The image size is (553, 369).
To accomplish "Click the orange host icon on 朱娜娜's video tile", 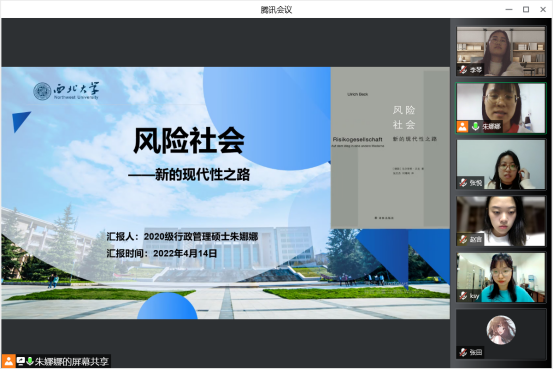I will point(462,126).
